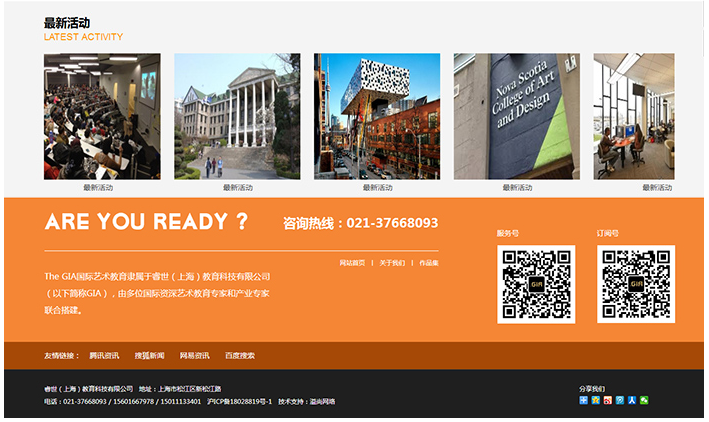Image resolution: width=709 pixels, height=422 pixels.
Task: Share to Sina Weibo red icon
Action: pos(608,401)
